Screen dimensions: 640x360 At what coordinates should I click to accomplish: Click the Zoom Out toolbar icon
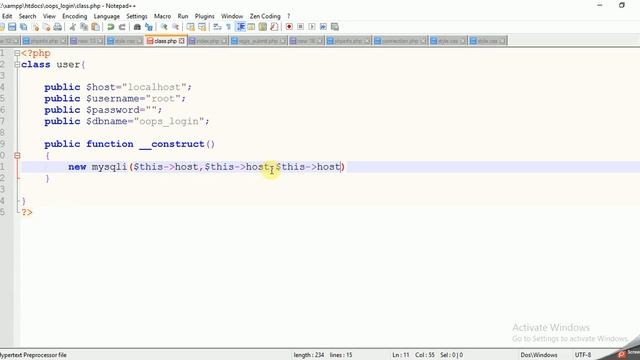(x=176, y=27)
